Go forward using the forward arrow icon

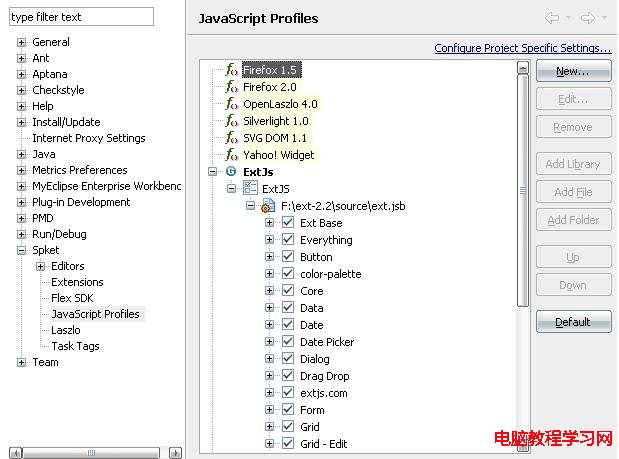[587, 18]
